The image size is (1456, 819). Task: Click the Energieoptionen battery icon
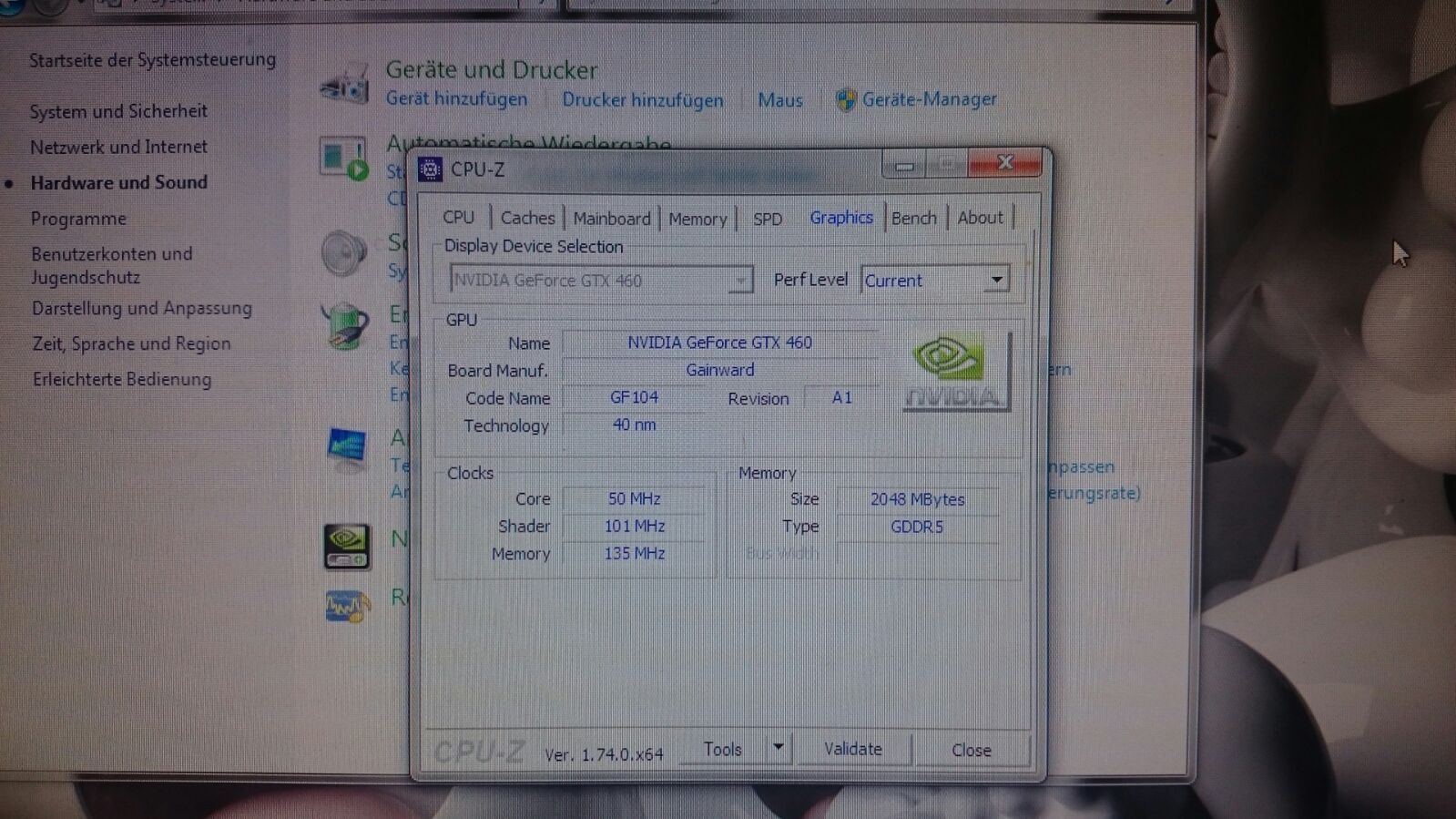pyautogui.click(x=344, y=325)
